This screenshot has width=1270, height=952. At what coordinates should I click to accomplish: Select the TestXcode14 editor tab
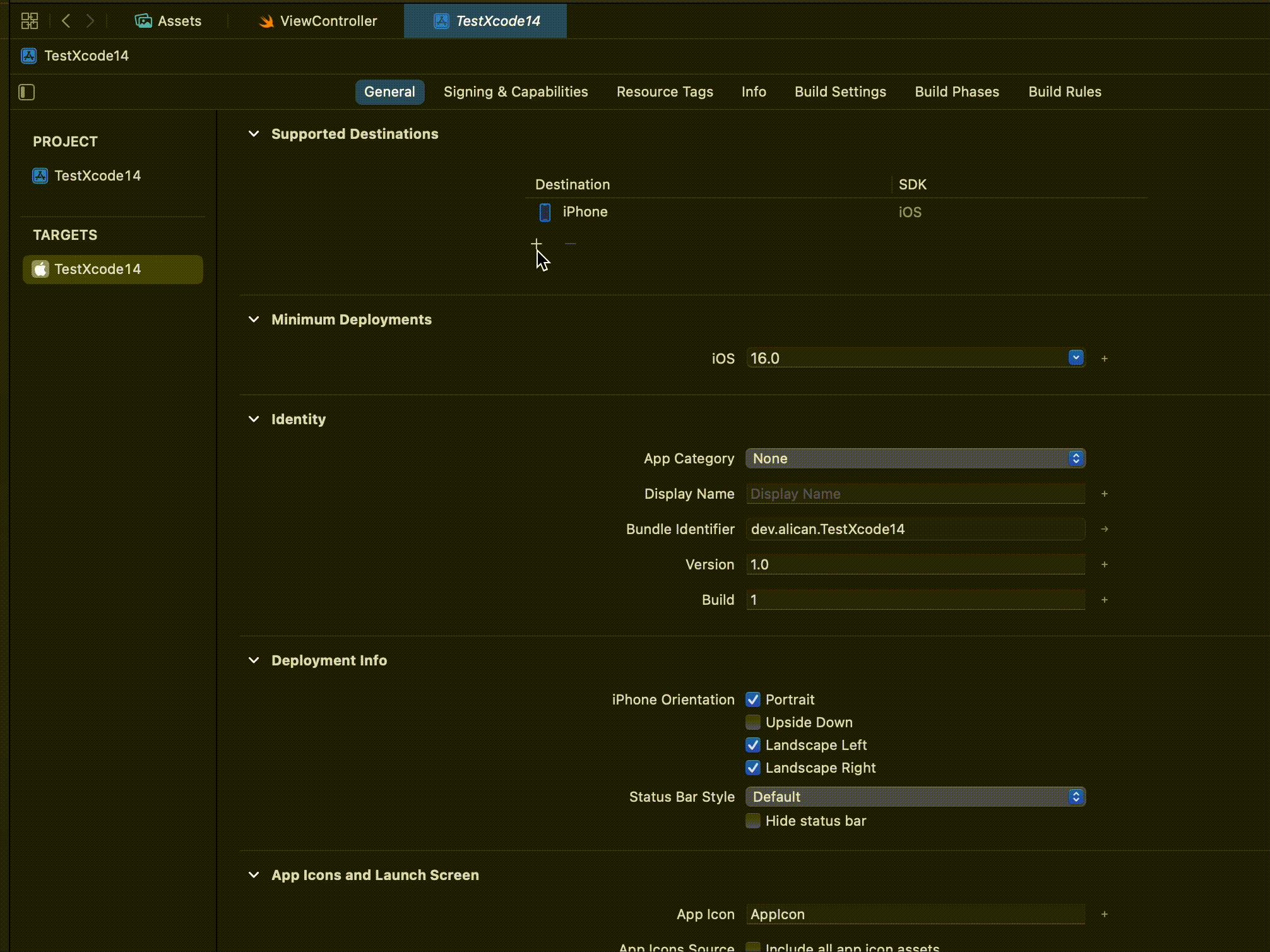tap(485, 21)
